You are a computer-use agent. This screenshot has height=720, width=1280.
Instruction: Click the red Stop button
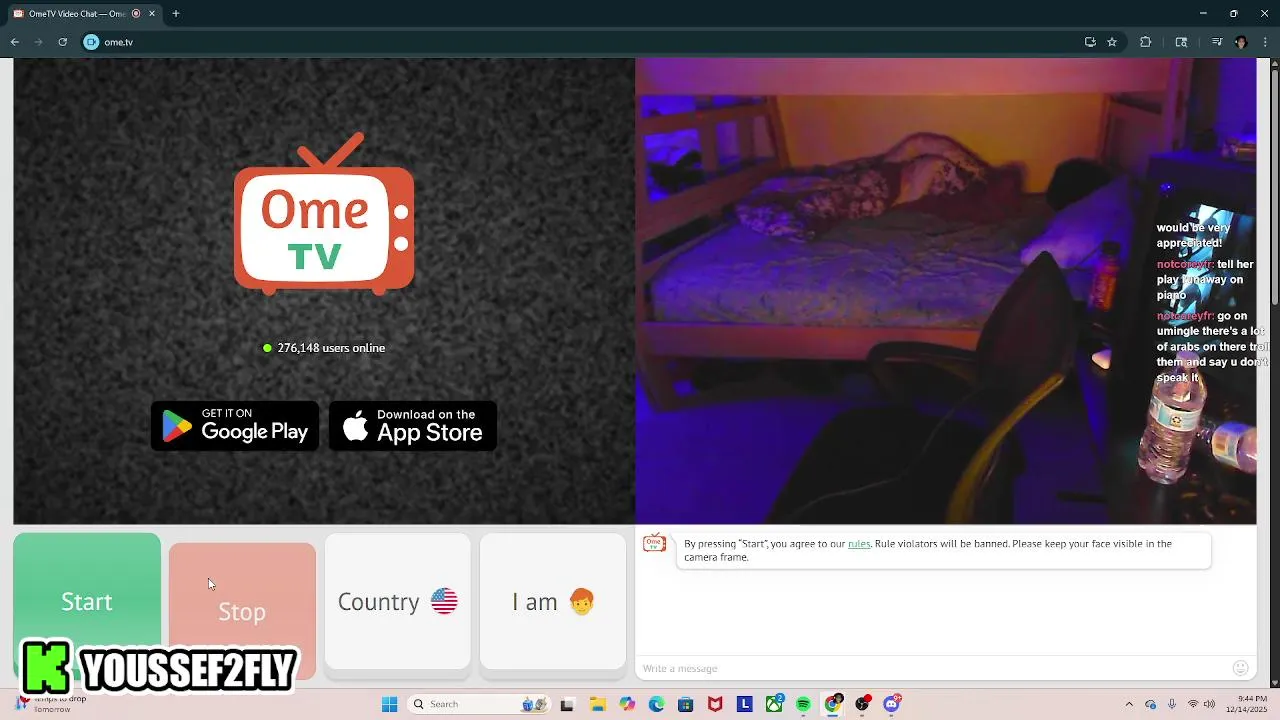pos(242,611)
